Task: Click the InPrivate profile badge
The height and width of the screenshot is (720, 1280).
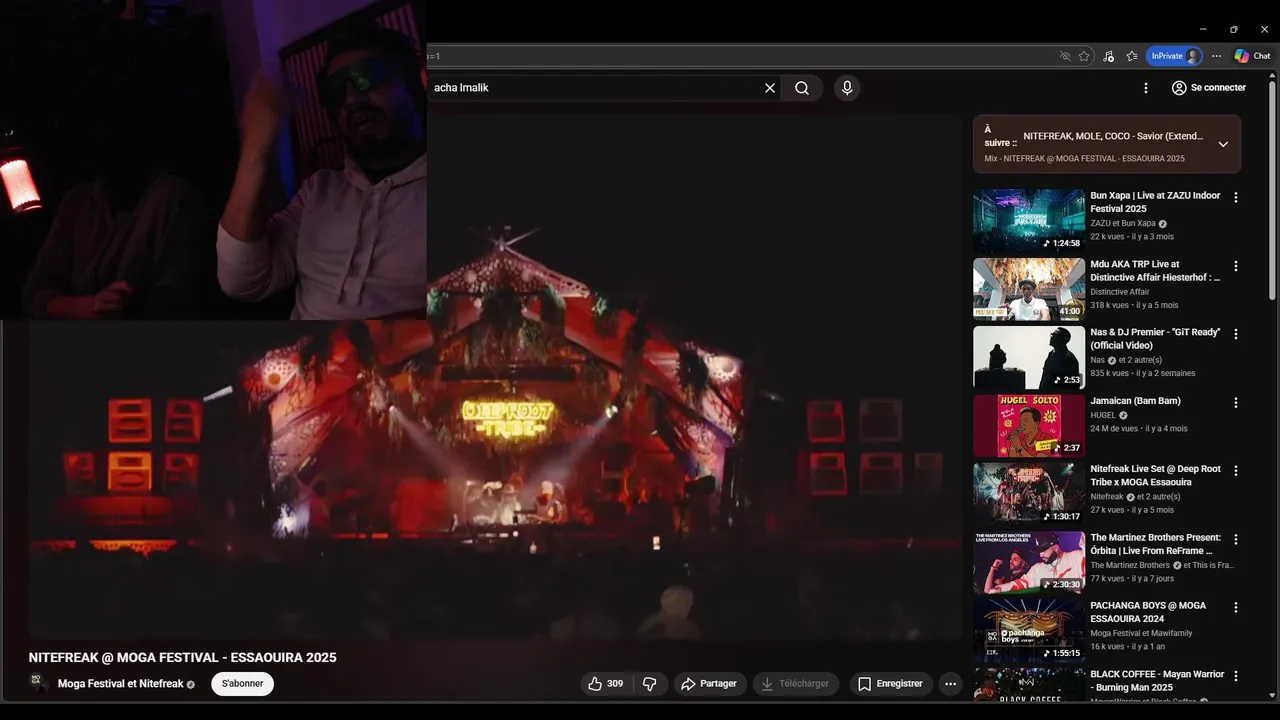Action: tap(1174, 56)
